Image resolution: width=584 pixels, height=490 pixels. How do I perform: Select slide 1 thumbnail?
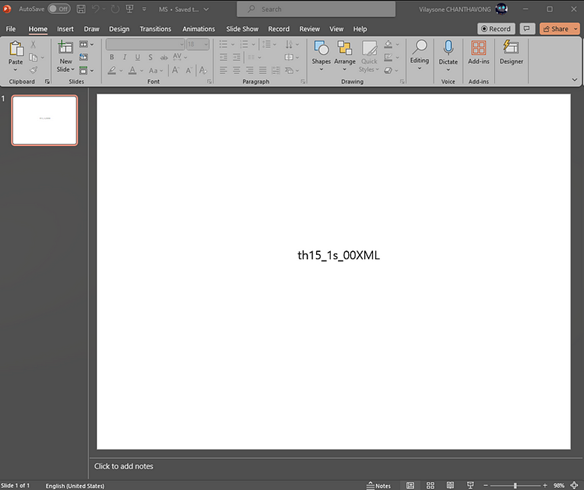tap(45, 120)
